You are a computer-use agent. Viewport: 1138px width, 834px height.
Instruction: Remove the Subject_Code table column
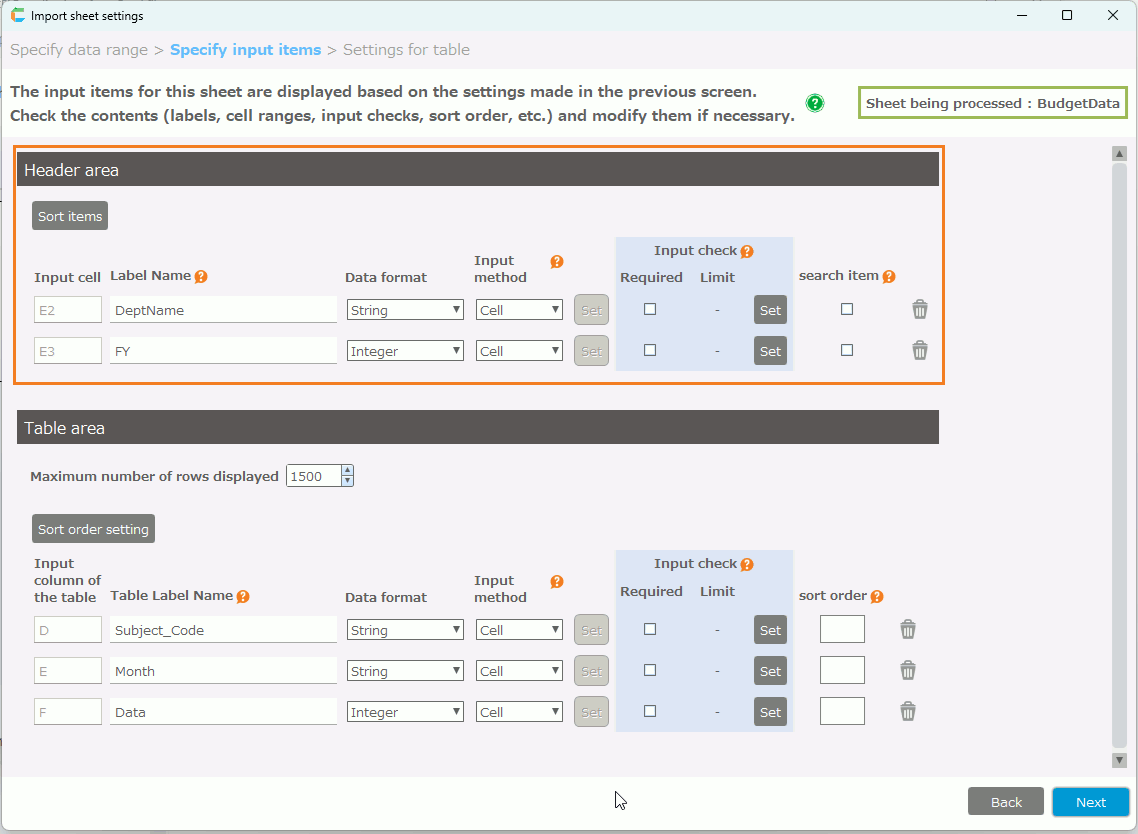coord(908,630)
